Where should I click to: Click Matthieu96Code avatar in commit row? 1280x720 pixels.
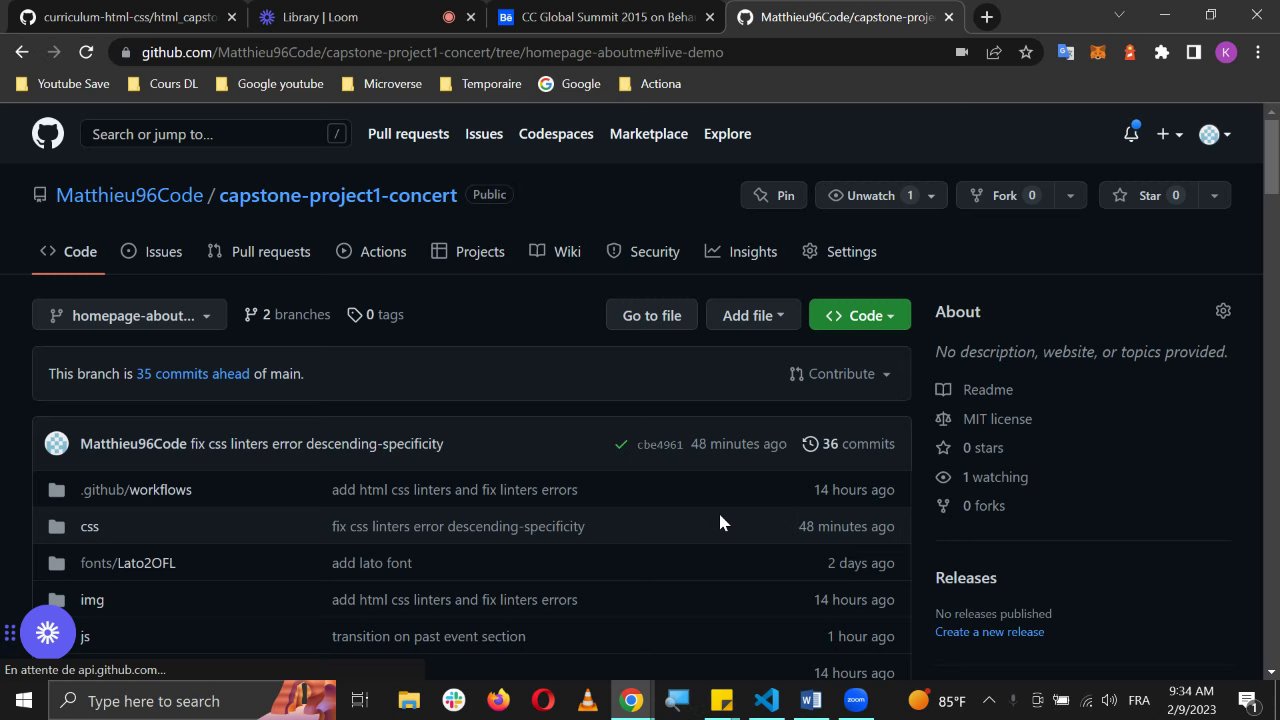[x=57, y=444]
